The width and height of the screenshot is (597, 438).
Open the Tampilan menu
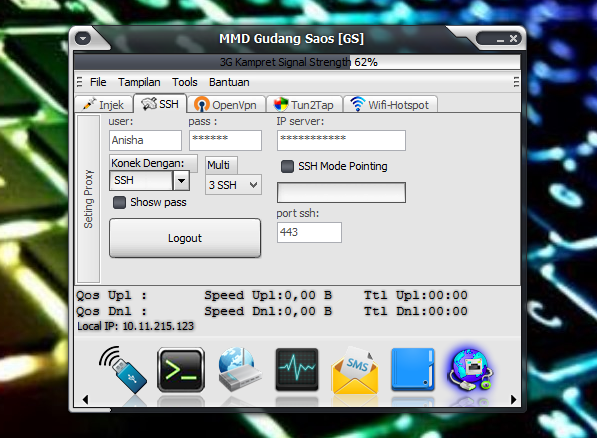pos(139,82)
